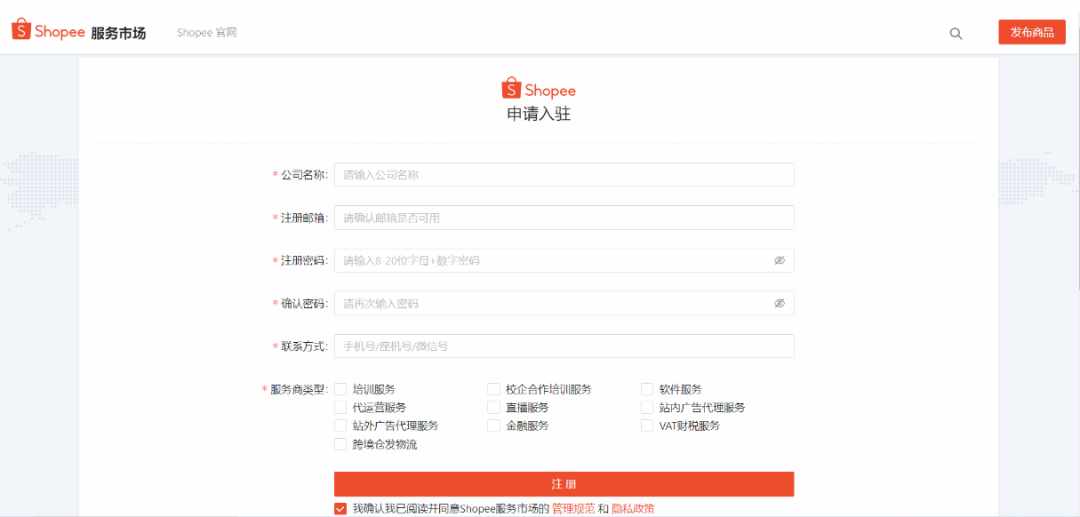Check the 代运营服务 checkbox
The height and width of the screenshot is (517, 1080).
pos(340,408)
